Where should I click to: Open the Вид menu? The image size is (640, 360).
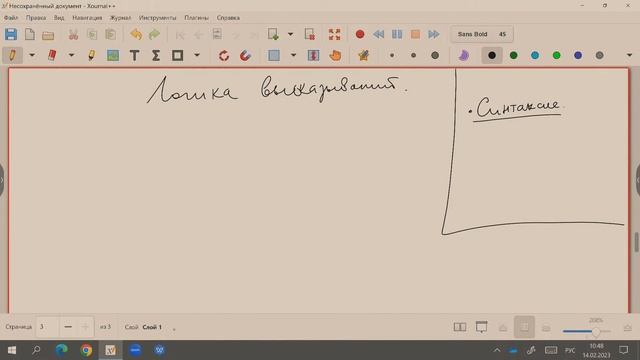tap(59, 18)
